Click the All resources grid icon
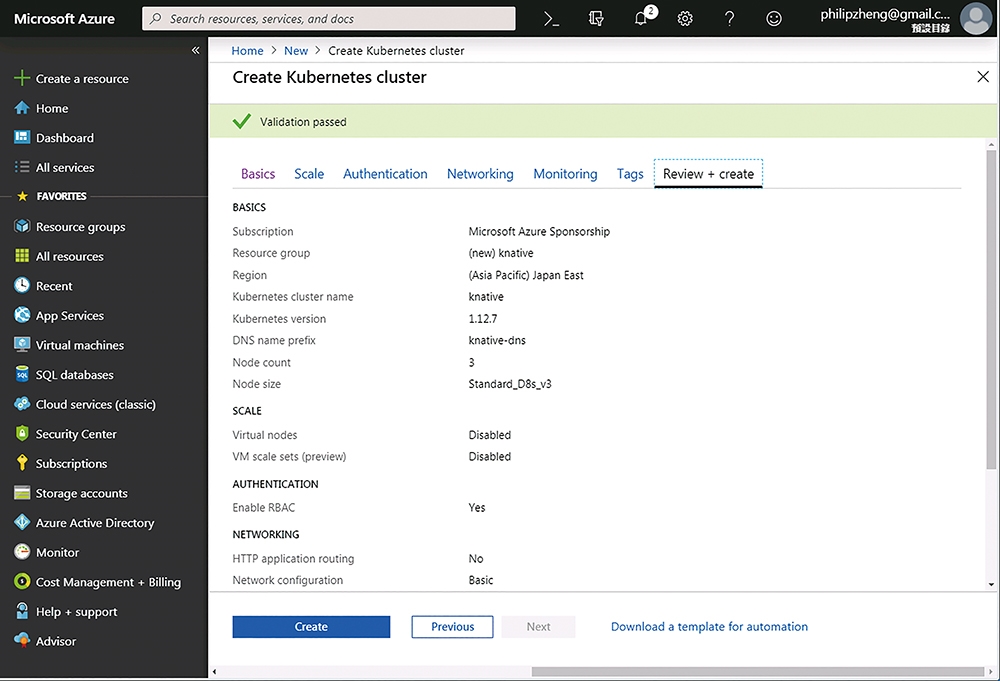The height and width of the screenshot is (681, 1000). point(22,256)
